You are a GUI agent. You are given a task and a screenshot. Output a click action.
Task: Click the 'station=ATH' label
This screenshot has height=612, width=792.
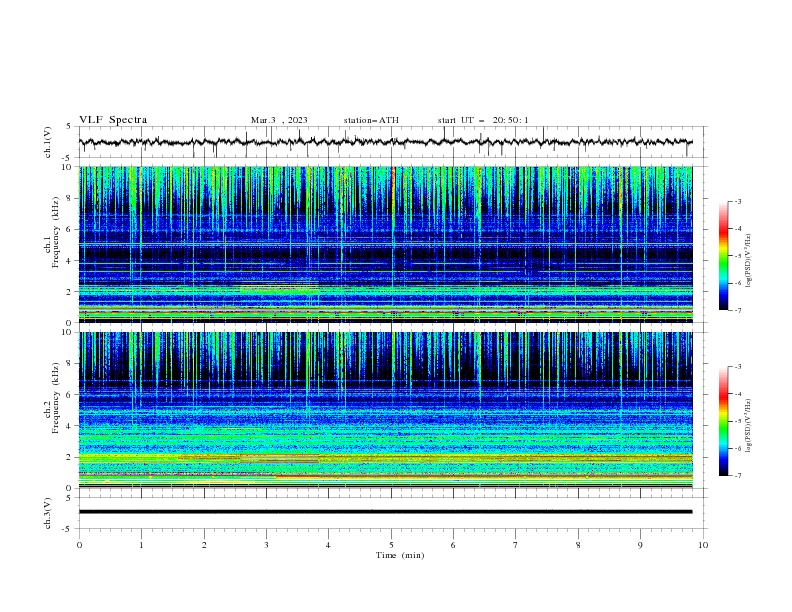[371, 120]
